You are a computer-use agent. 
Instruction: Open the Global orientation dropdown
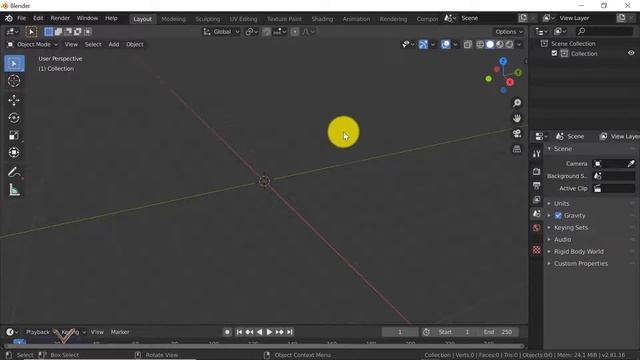(x=222, y=32)
